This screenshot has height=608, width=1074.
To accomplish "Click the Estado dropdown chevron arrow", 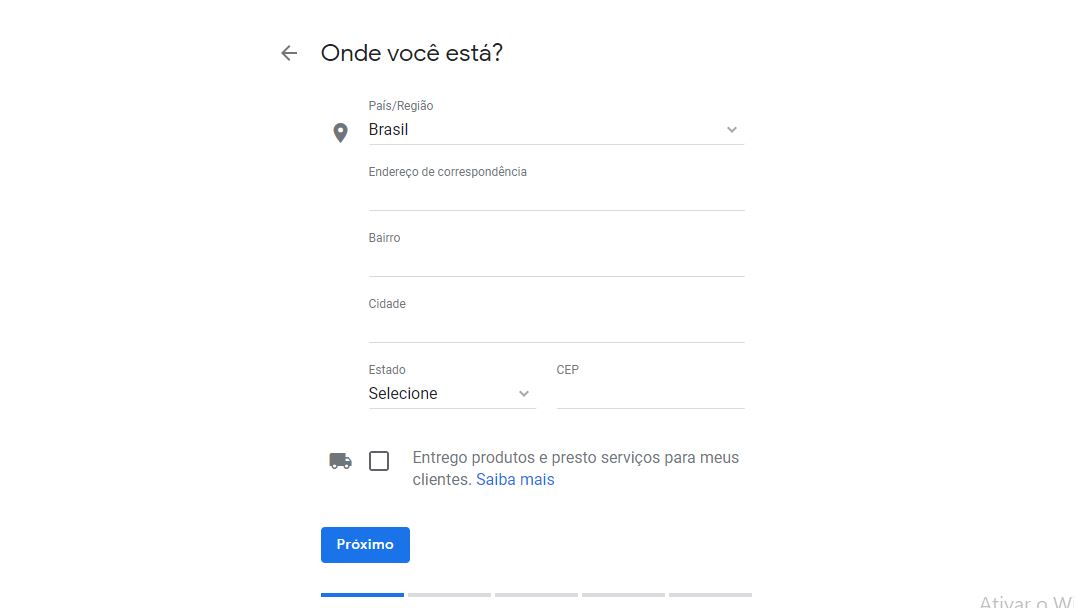I will coord(523,394).
